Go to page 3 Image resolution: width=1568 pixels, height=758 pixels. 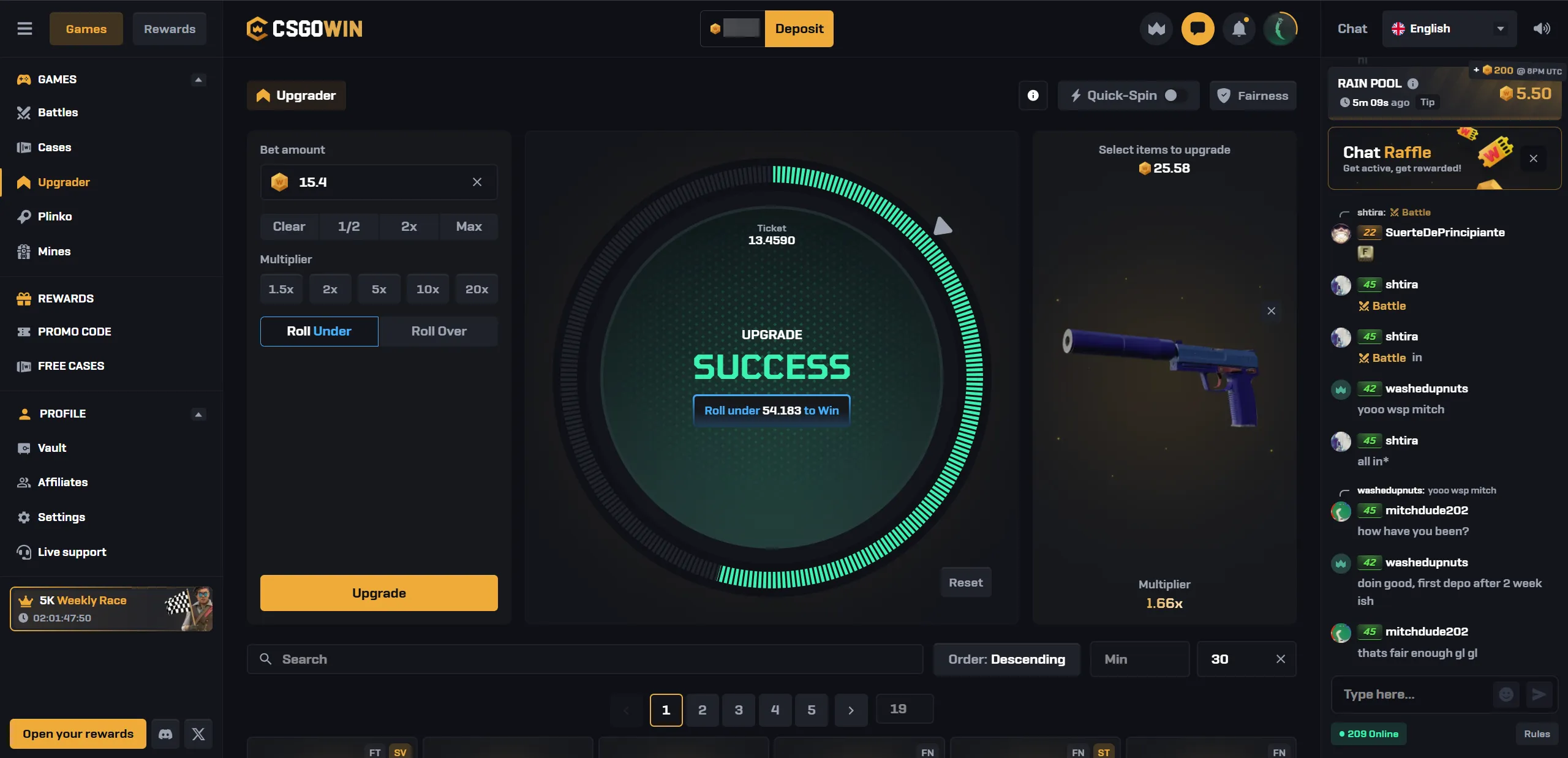click(739, 710)
